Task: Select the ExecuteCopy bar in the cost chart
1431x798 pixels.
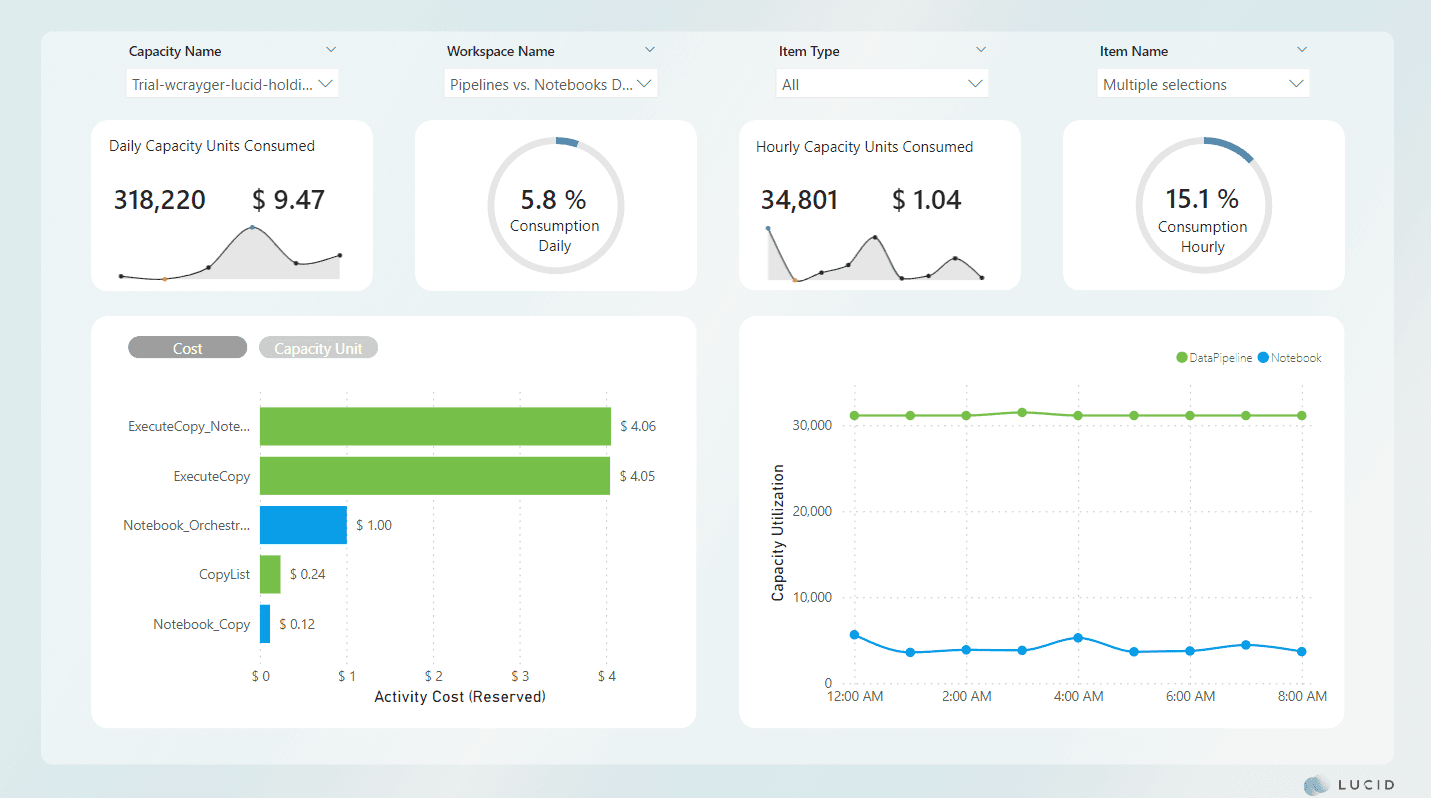Action: point(435,475)
